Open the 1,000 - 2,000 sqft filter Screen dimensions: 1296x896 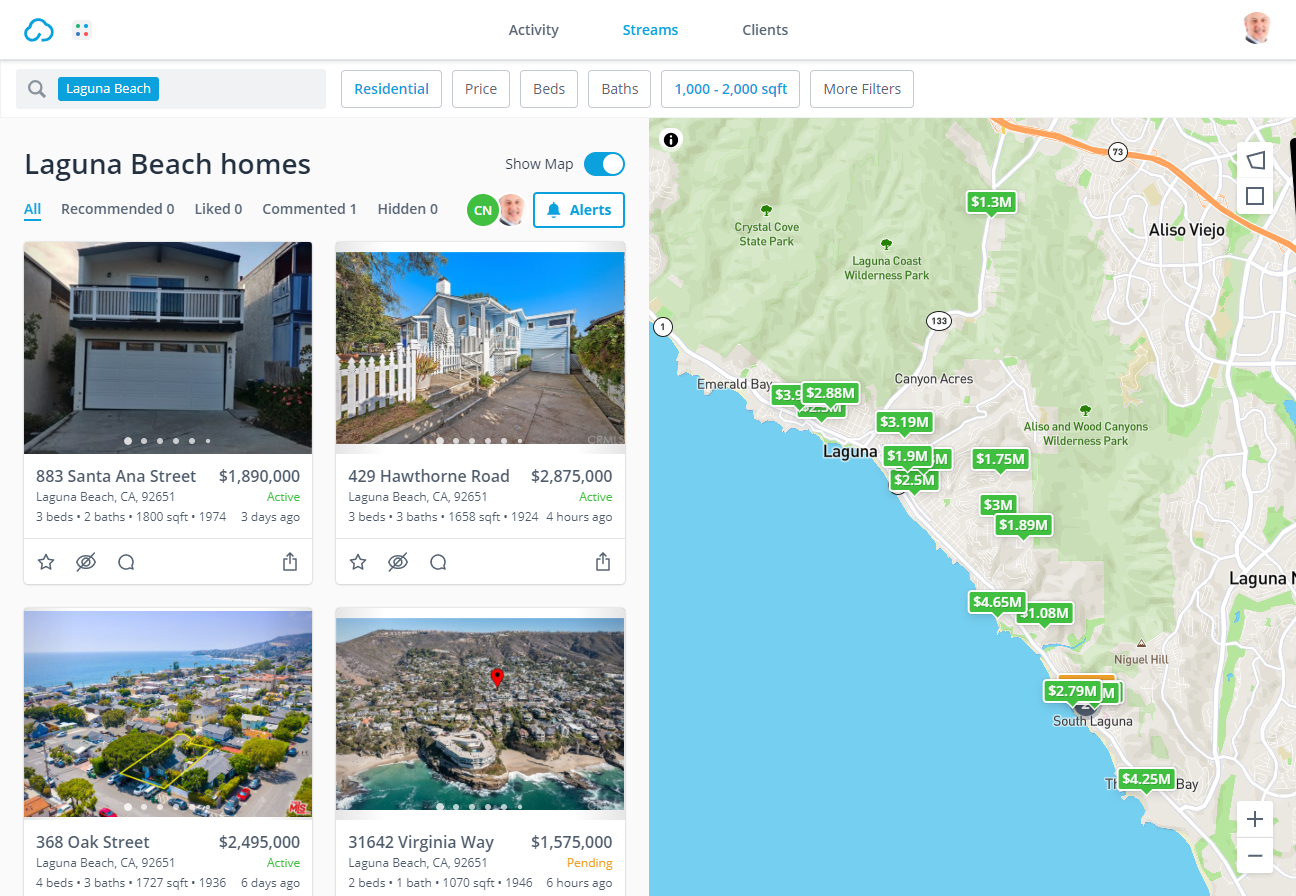pyautogui.click(x=731, y=89)
